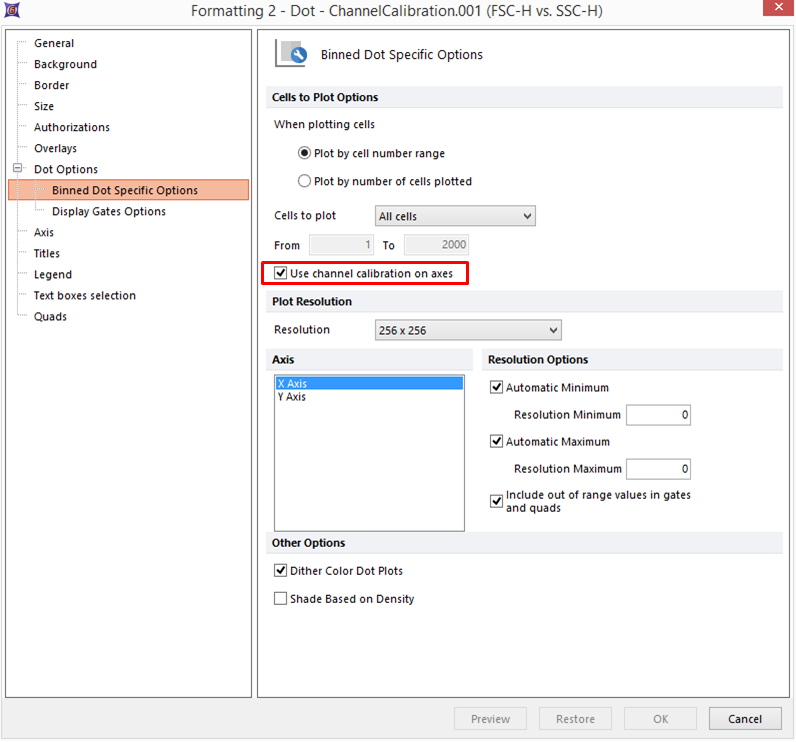
Task: Go to the Quads settings page
Action: (50, 316)
